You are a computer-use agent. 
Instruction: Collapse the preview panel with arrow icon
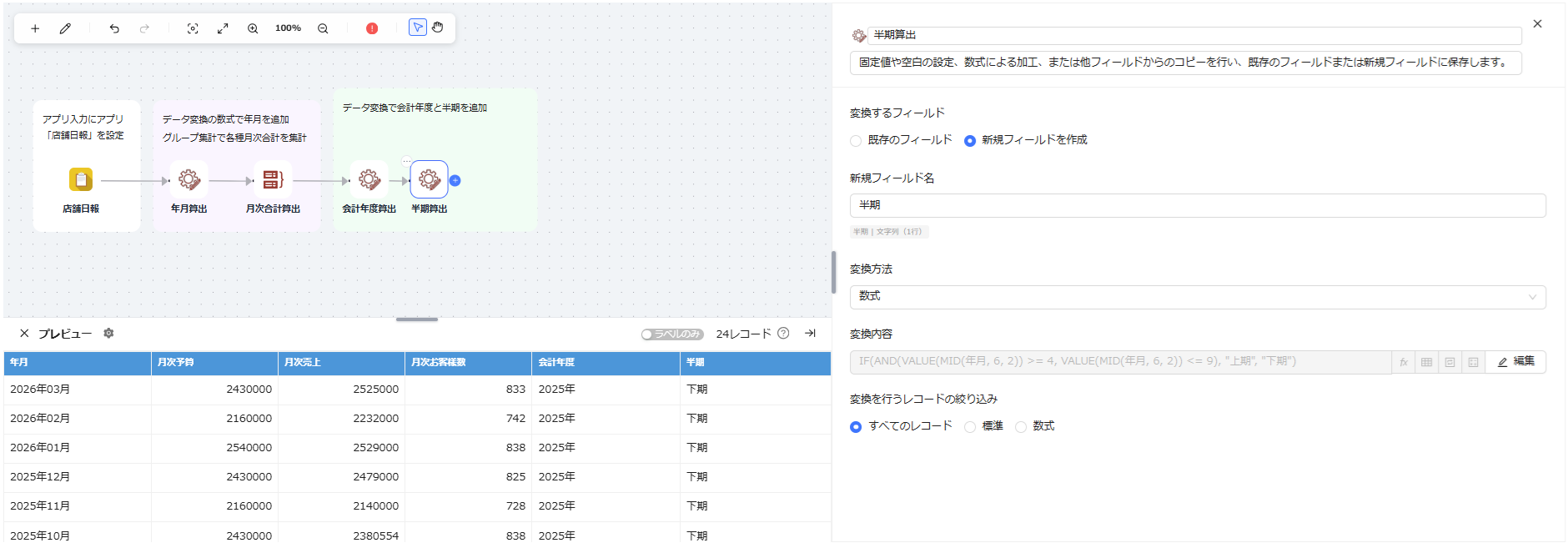click(810, 333)
